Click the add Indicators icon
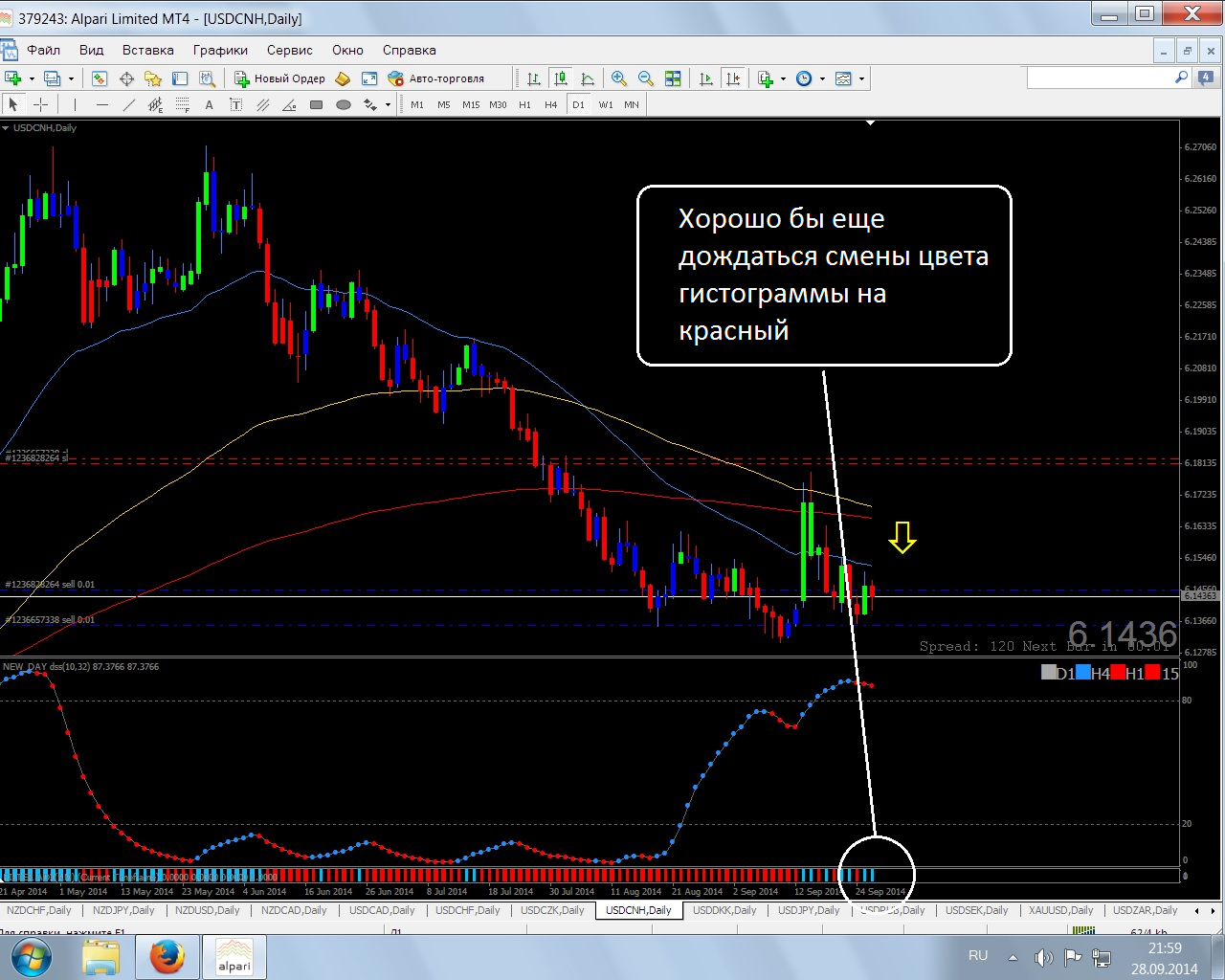Viewport: 1225px width, 980px height. (766, 78)
